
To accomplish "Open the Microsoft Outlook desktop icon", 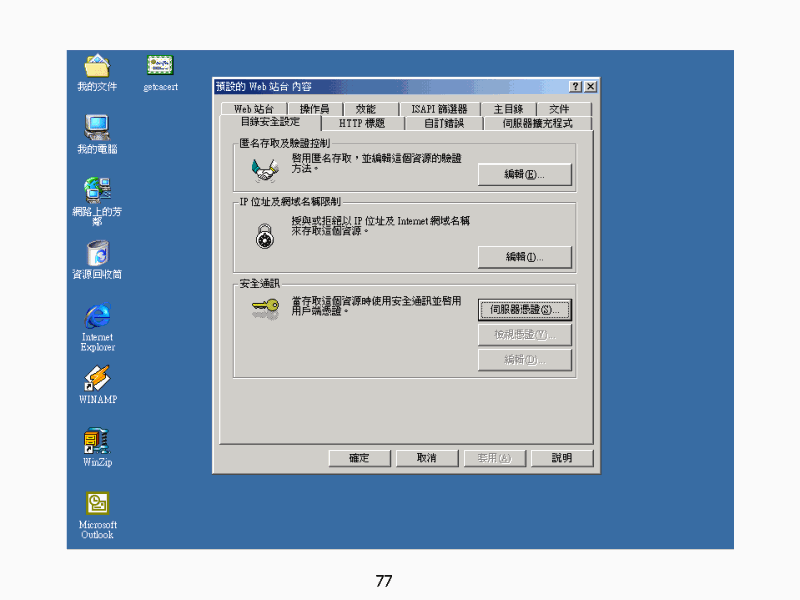I will [x=97, y=504].
